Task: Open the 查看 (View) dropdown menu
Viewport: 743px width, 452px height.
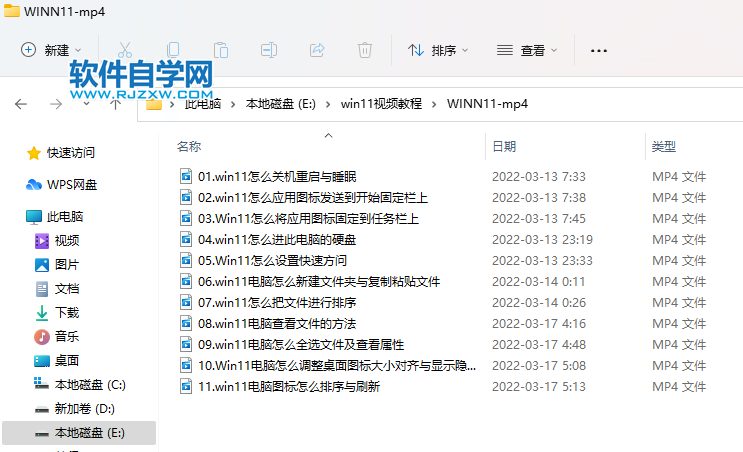Action: 528,50
